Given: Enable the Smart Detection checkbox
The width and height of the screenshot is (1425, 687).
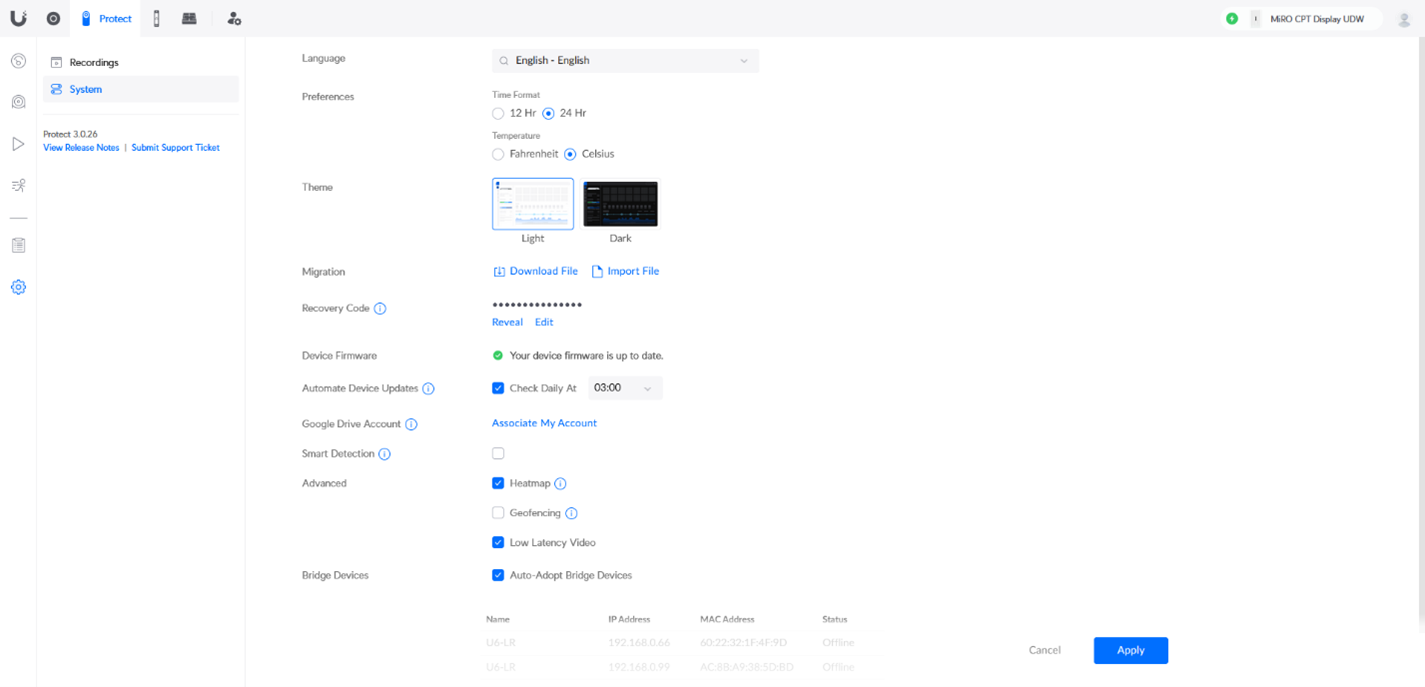Looking at the screenshot, I should tap(498, 453).
